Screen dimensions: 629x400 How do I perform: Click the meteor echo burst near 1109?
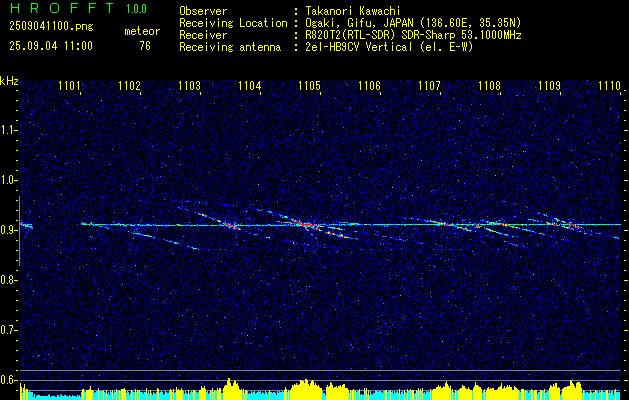click(x=570, y=224)
